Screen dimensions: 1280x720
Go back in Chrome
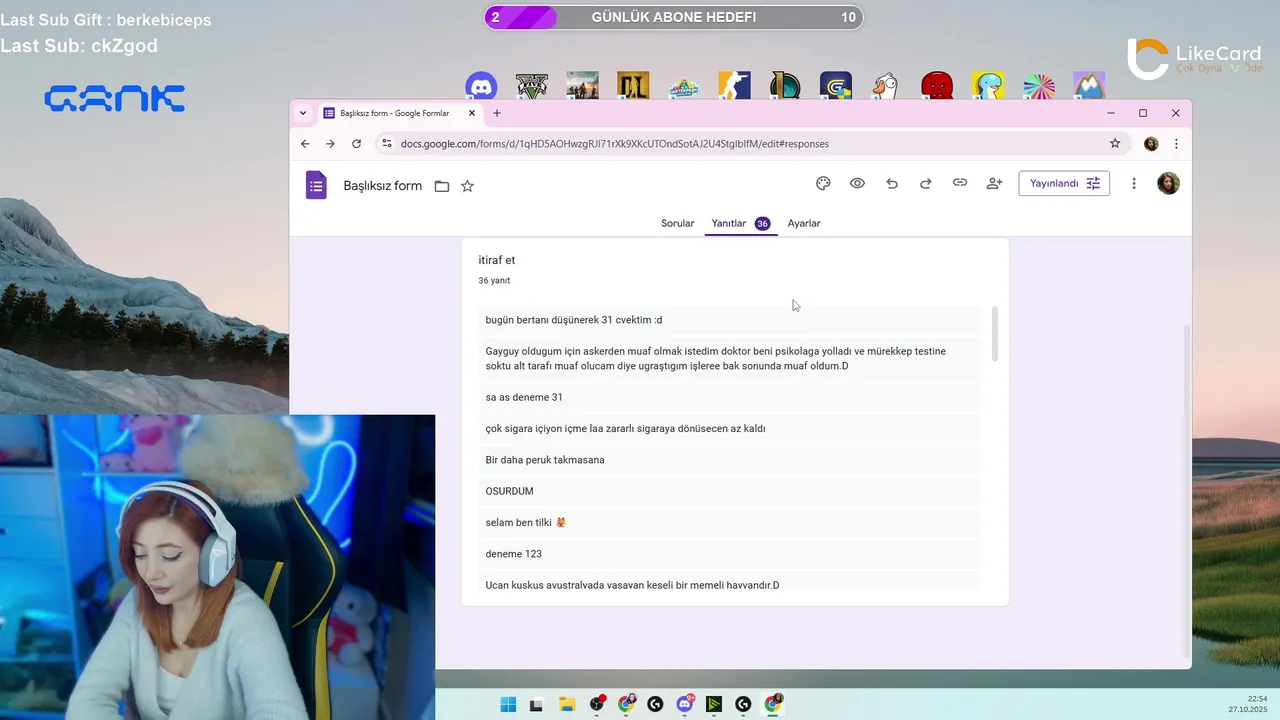pyautogui.click(x=305, y=144)
